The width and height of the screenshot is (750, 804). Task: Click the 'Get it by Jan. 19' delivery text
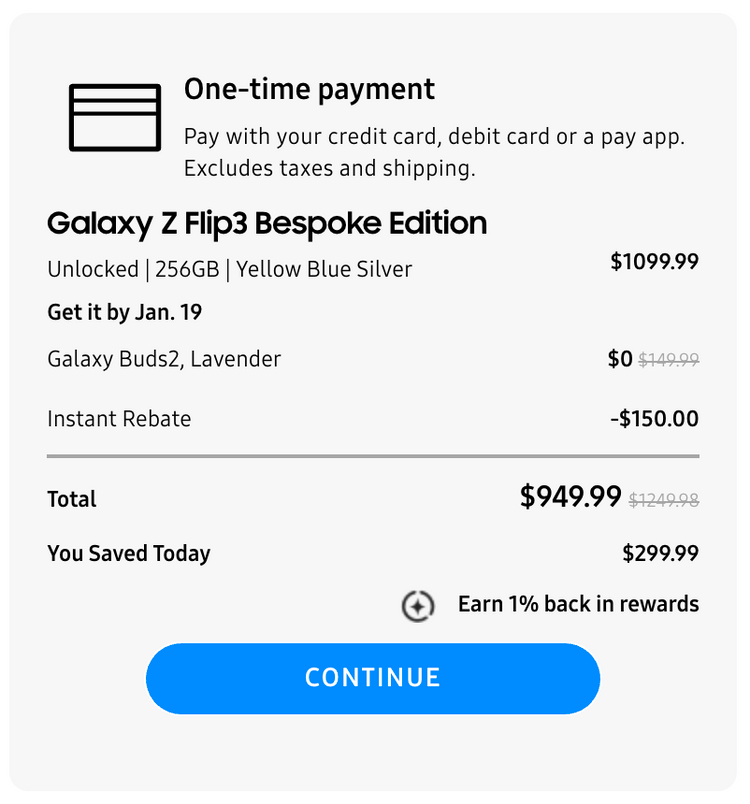tap(124, 313)
